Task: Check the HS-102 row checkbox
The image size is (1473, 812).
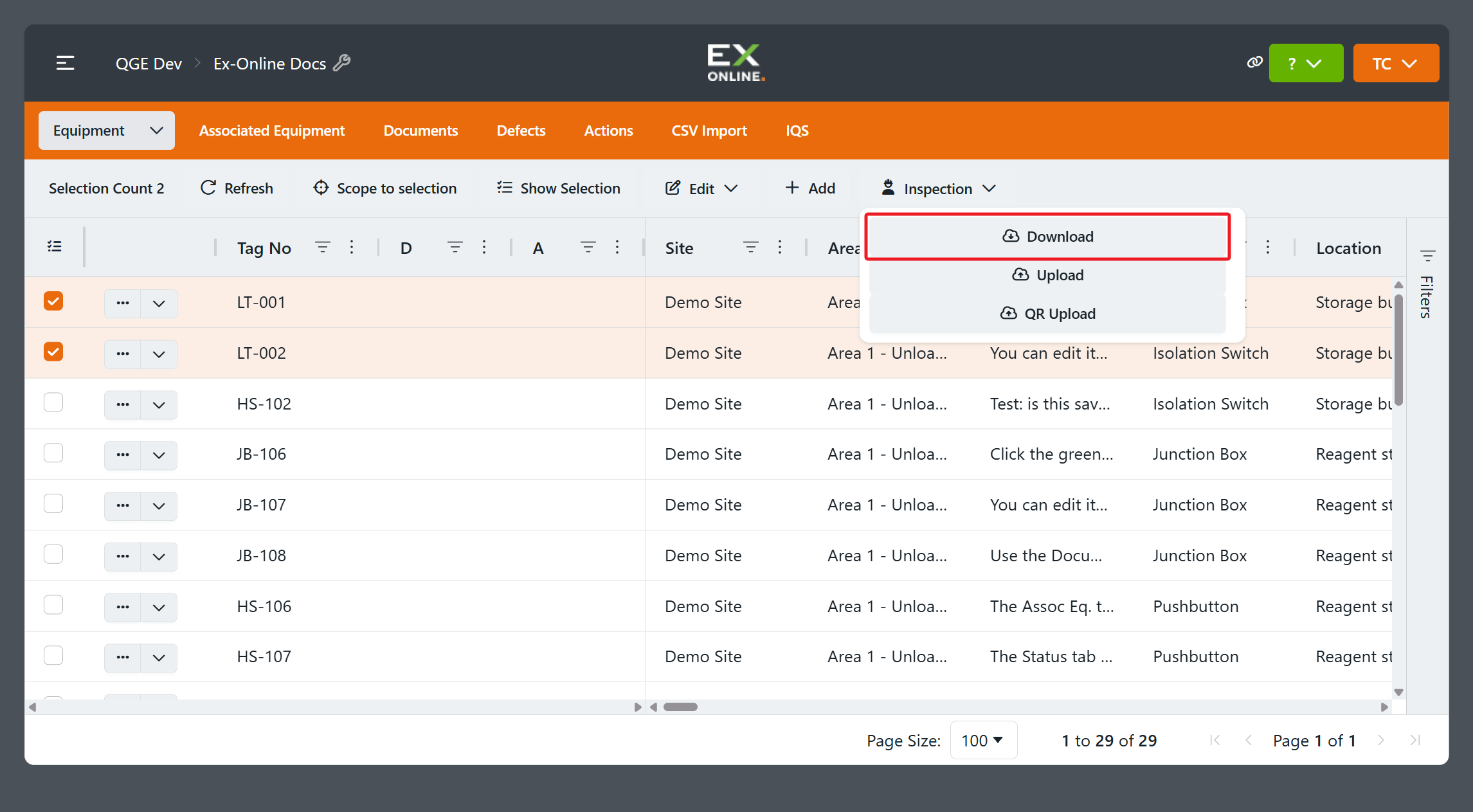Action: pyautogui.click(x=53, y=402)
